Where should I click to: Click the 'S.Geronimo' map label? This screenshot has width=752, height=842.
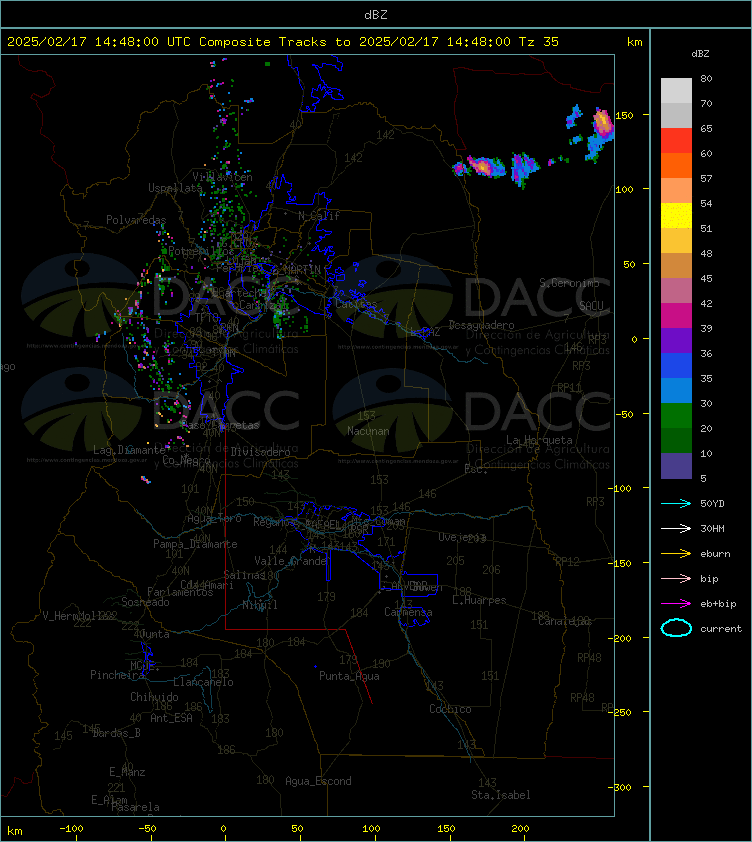point(569,283)
